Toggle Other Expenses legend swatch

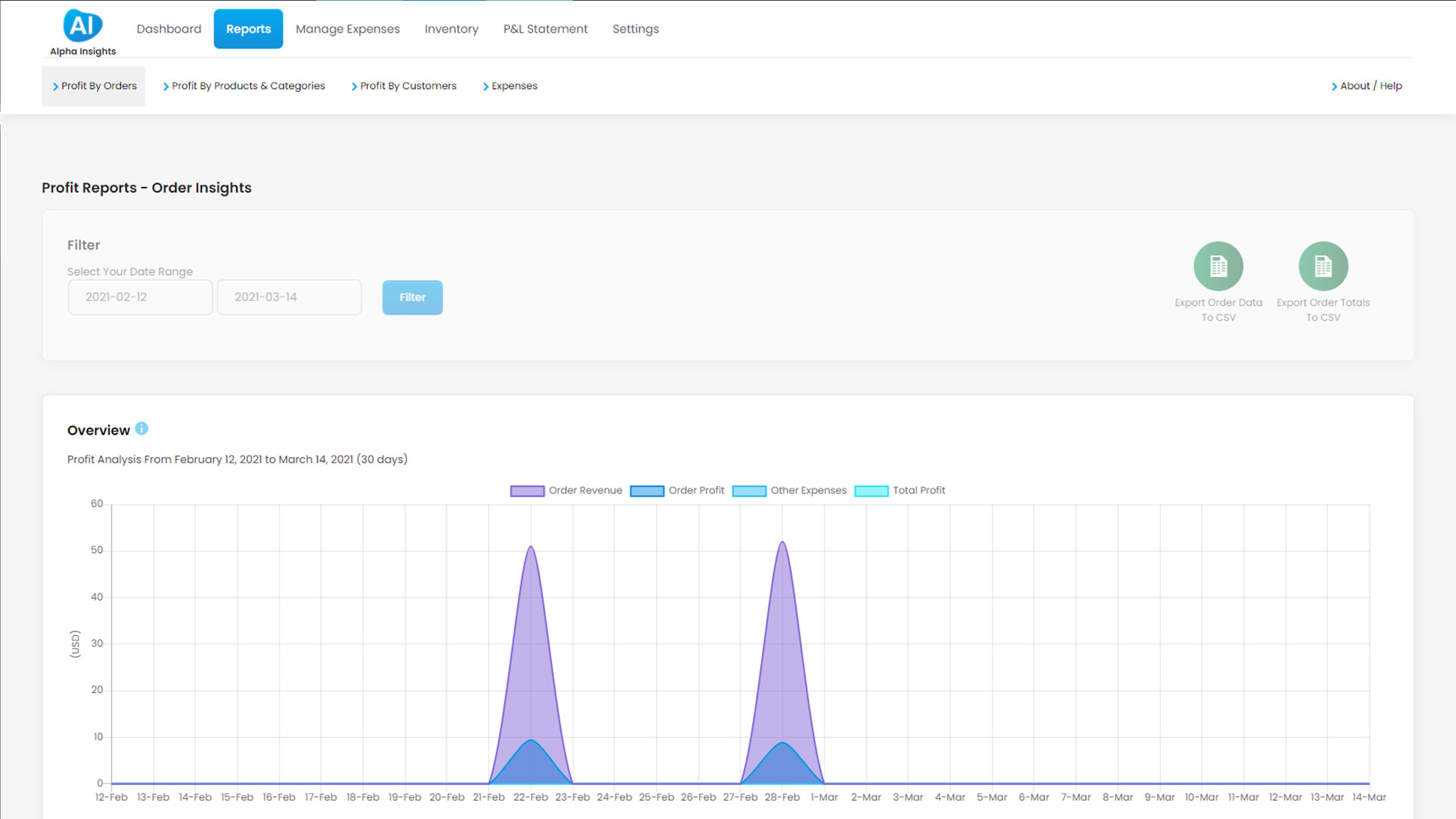[x=749, y=491]
